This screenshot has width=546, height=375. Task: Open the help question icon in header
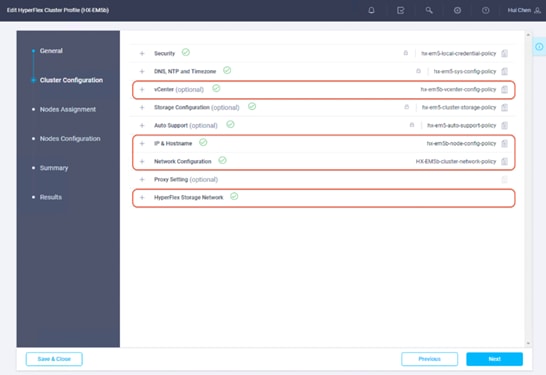click(485, 10)
